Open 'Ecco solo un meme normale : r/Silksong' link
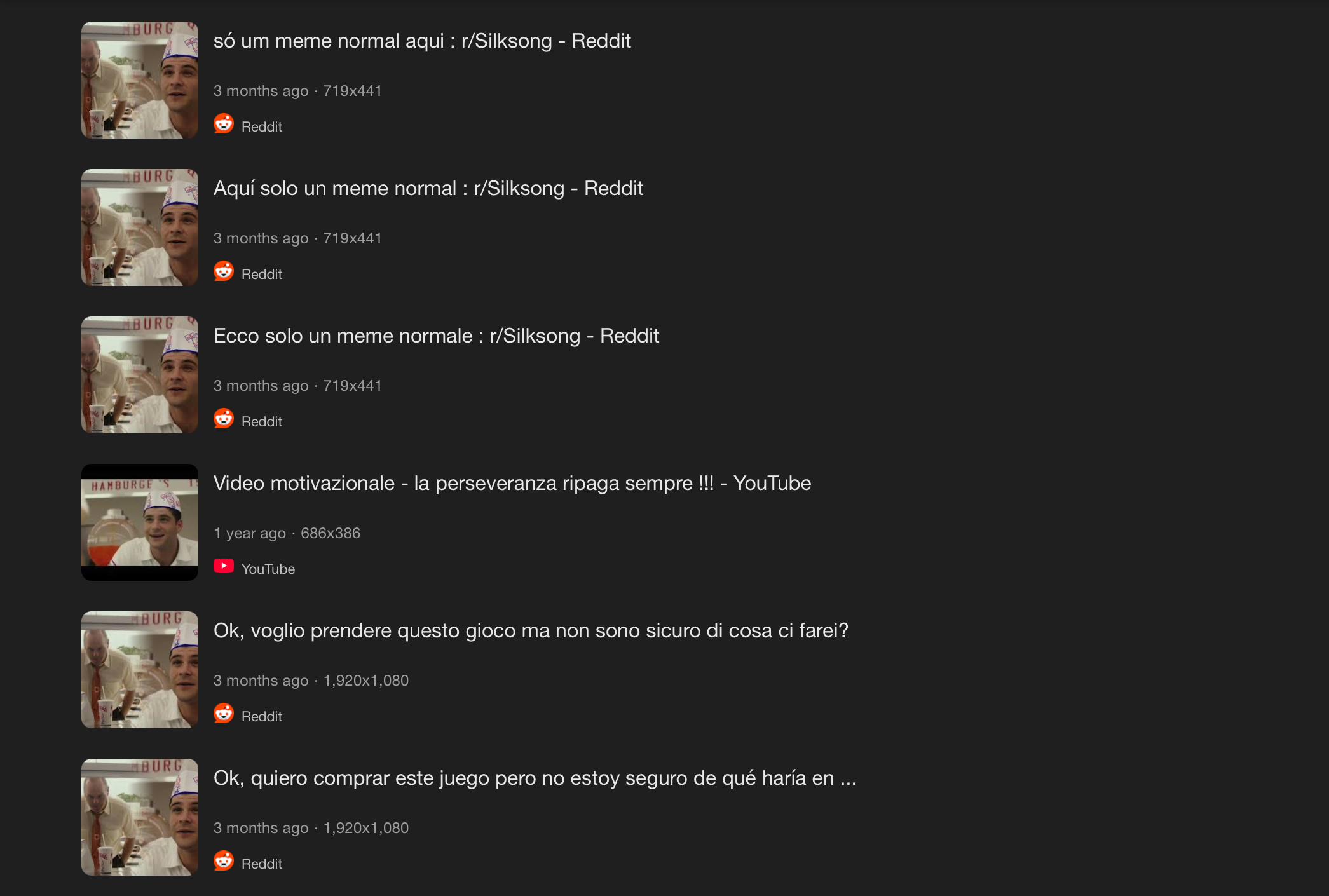This screenshot has width=1329, height=896. tap(437, 336)
